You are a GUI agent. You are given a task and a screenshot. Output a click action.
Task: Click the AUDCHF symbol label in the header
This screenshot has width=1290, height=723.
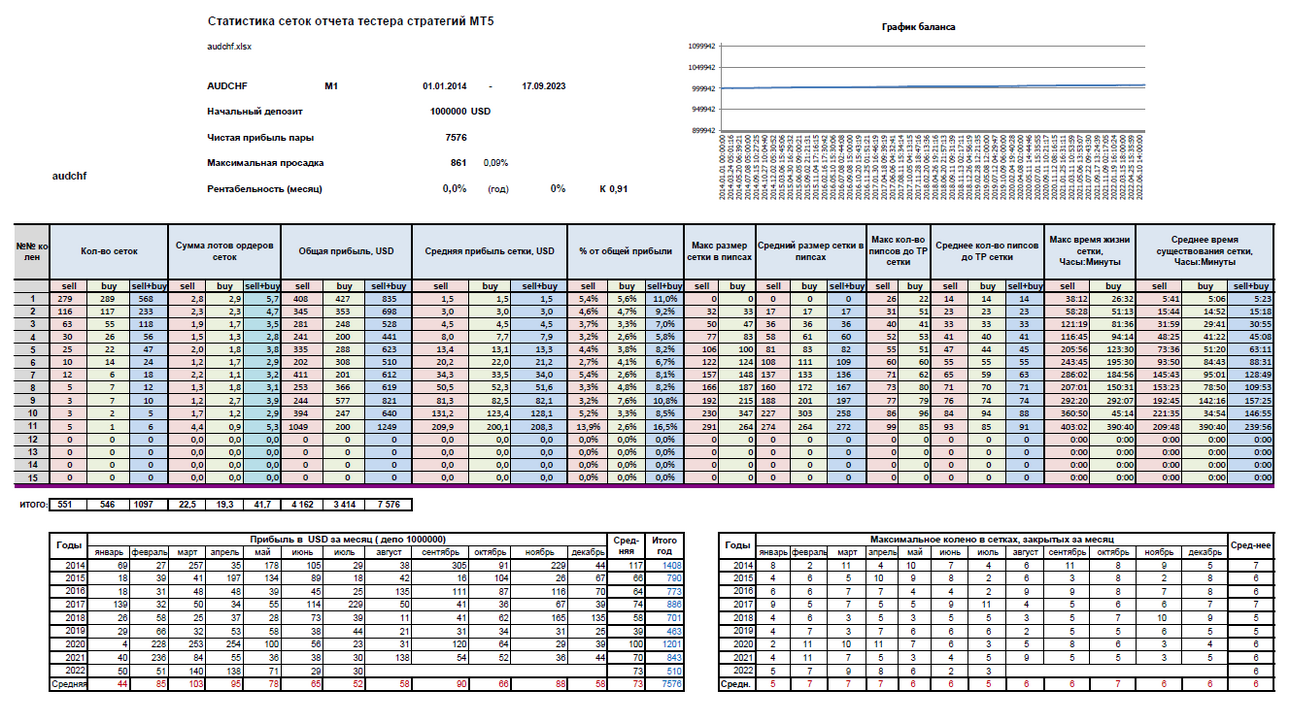click(x=226, y=87)
